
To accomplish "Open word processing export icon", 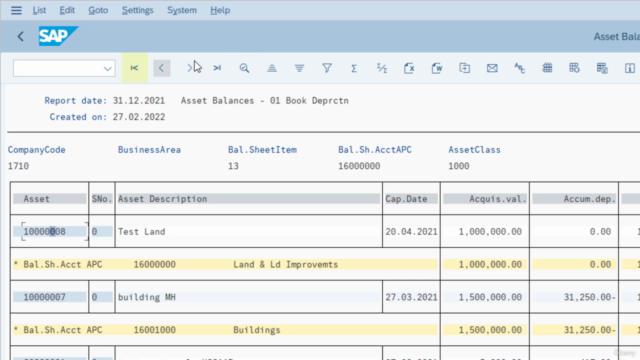I will [x=437, y=68].
